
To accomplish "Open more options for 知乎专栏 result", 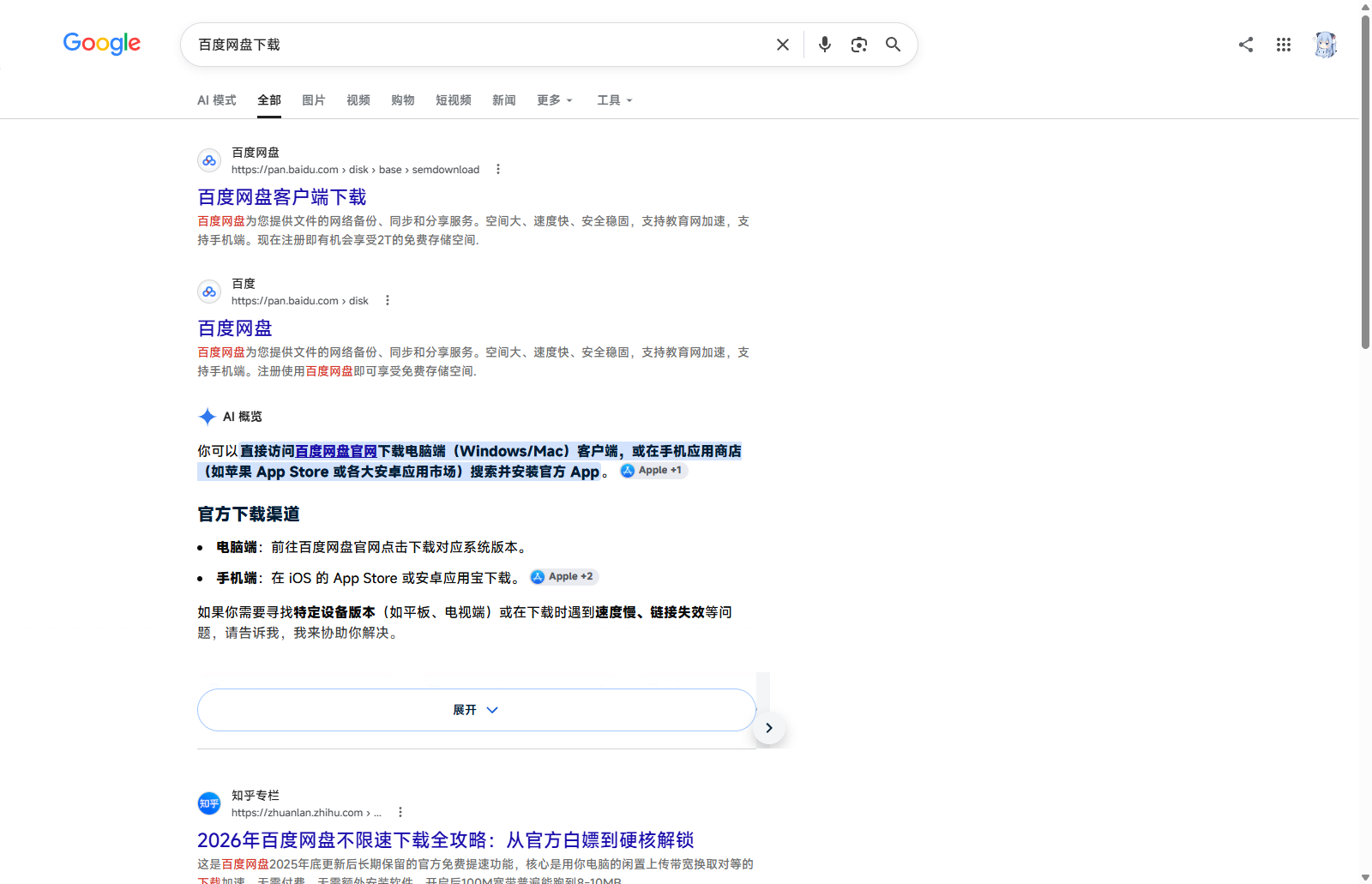I will pyautogui.click(x=400, y=813).
